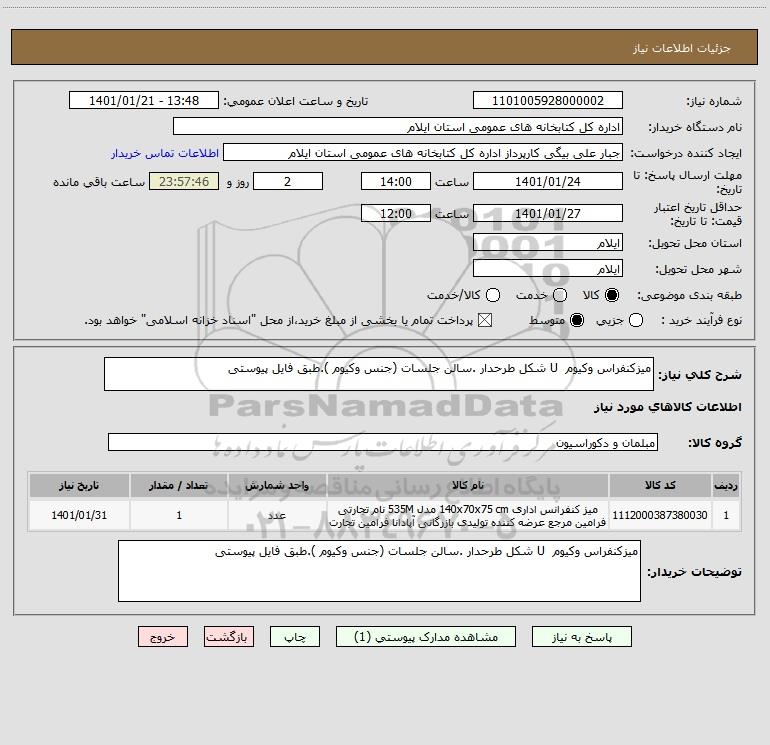
Task: Click the announcement date field 1401/01/21 - 13:48
Action: (x=144, y=100)
